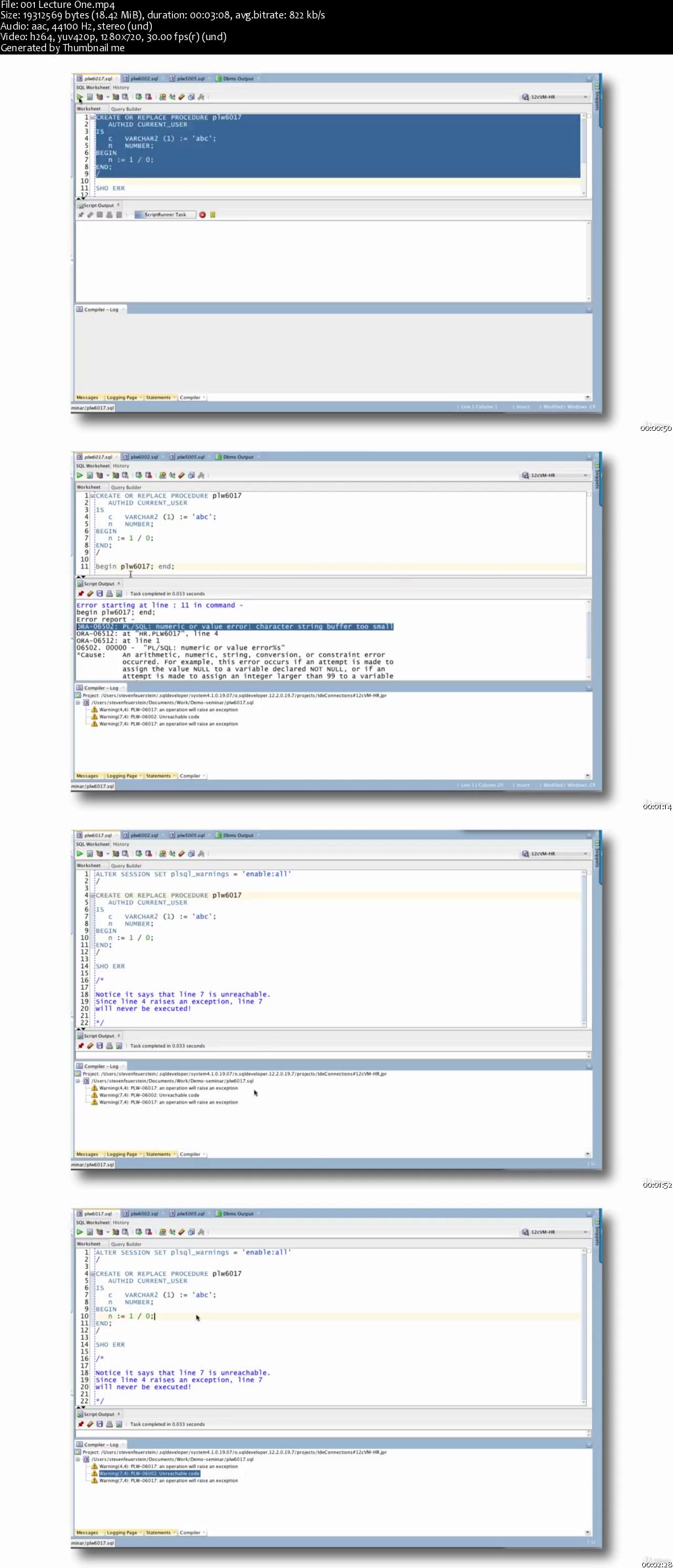Collapse plw6017.sql tree node in third frame's compiler log
The width and height of the screenshot is (673, 1568).
[x=78, y=1081]
